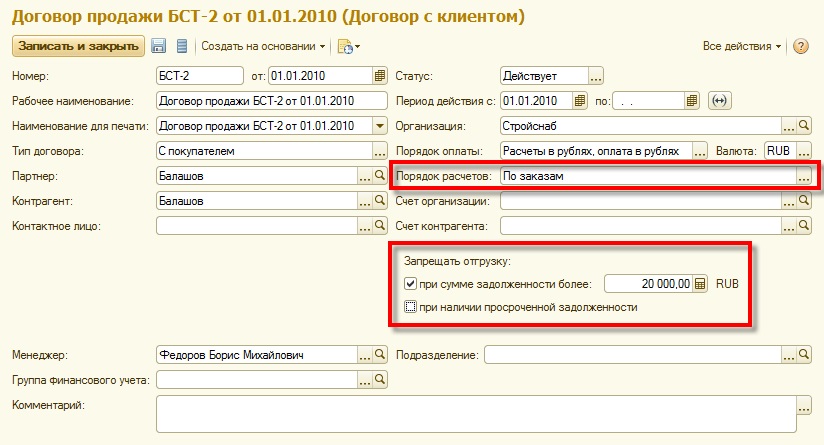
Task: Open the Контрагент magnifier lookup icon
Action: [x=380, y=201]
